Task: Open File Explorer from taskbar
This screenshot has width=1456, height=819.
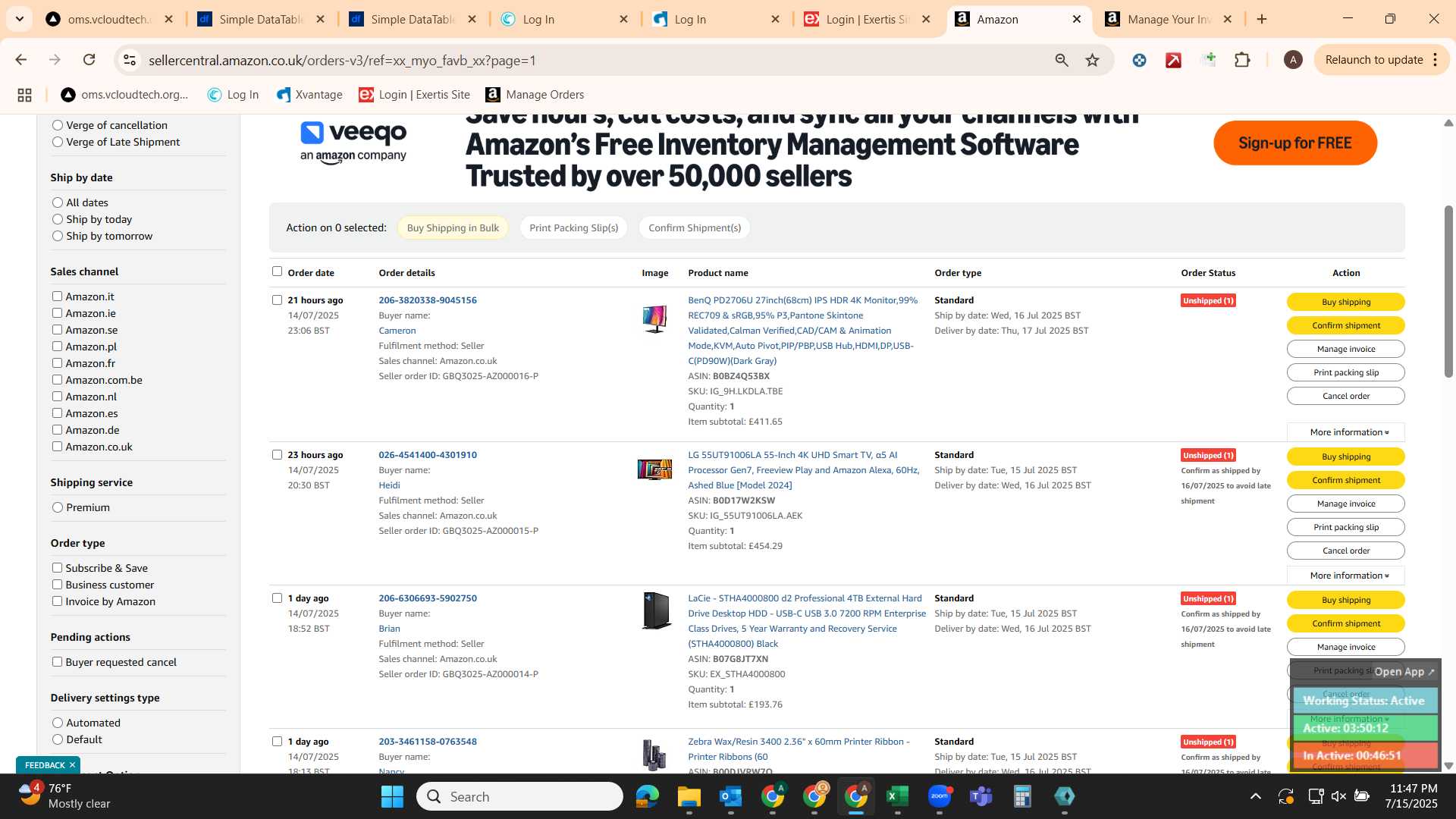Action: point(689,796)
